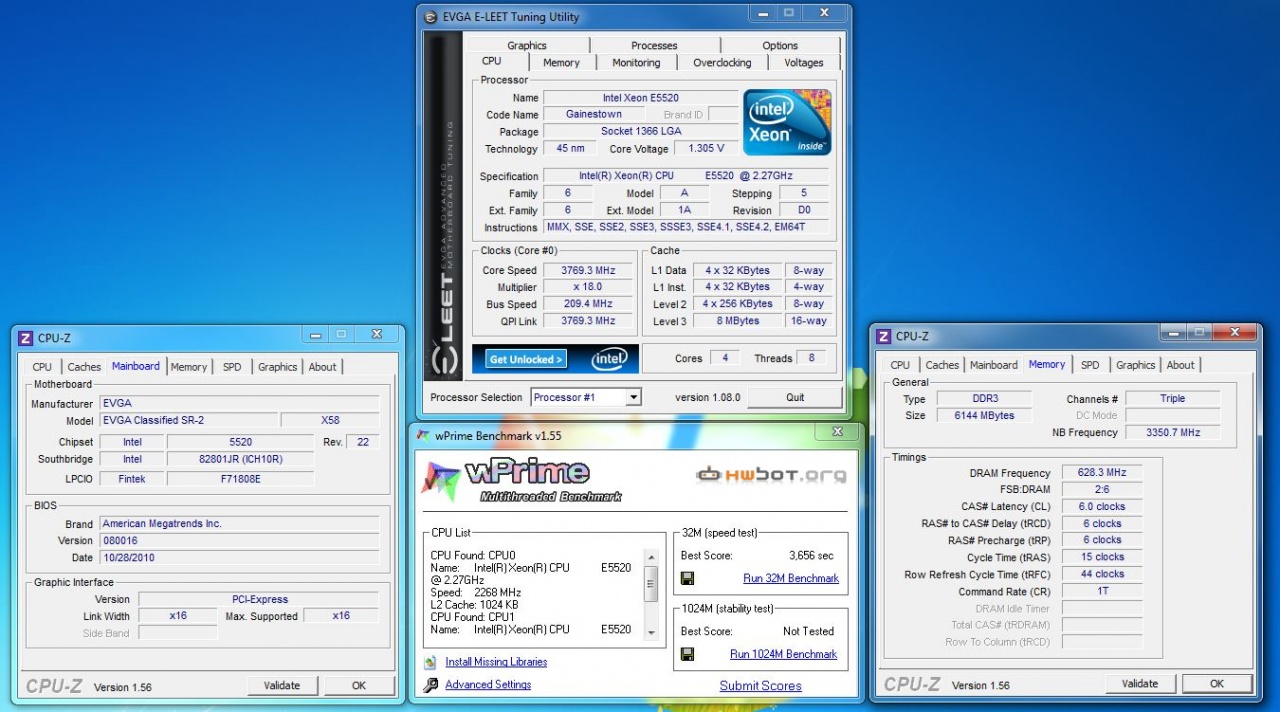Click OK in CPU-Z Memory window

(1217, 684)
